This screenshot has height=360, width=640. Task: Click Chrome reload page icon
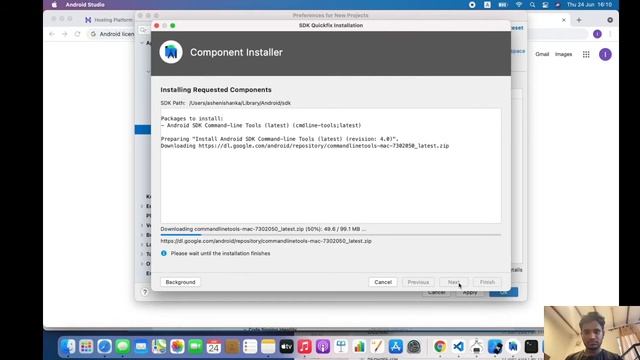(x=78, y=34)
